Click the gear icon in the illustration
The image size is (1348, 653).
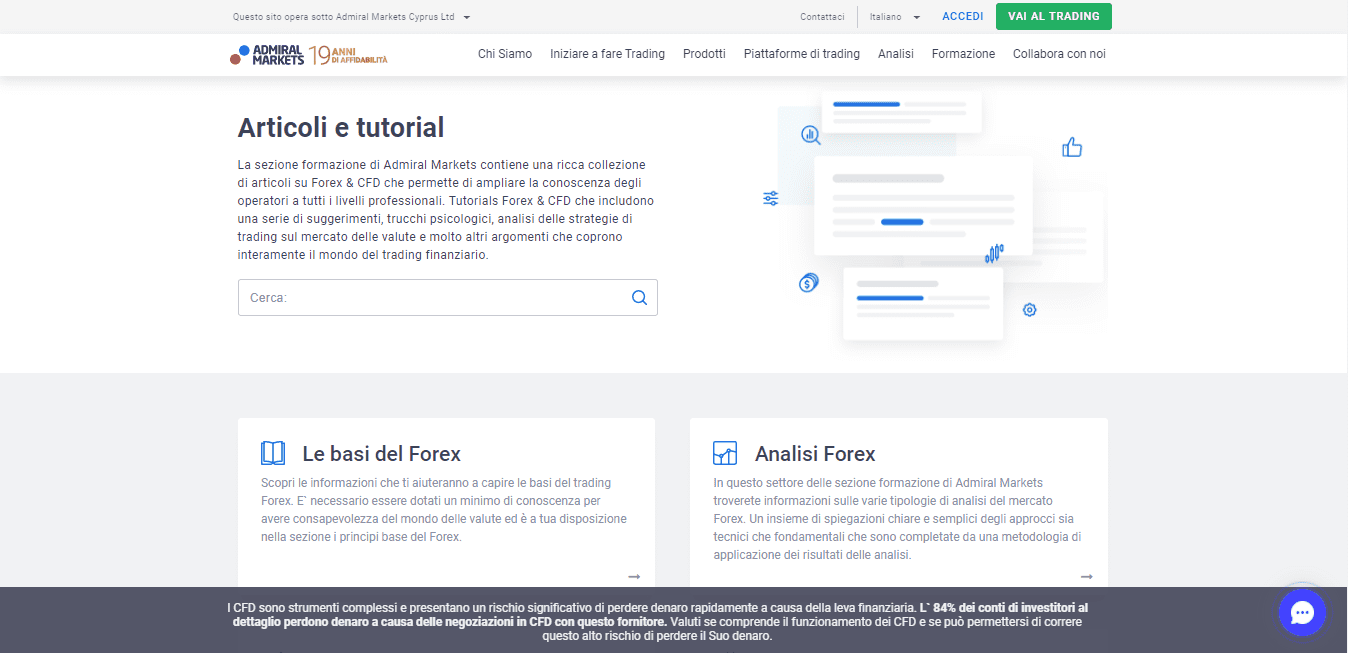(x=1029, y=310)
